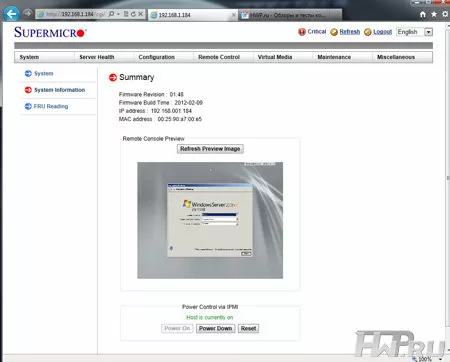
Task: Open the Server Health menu
Action: [97, 57]
